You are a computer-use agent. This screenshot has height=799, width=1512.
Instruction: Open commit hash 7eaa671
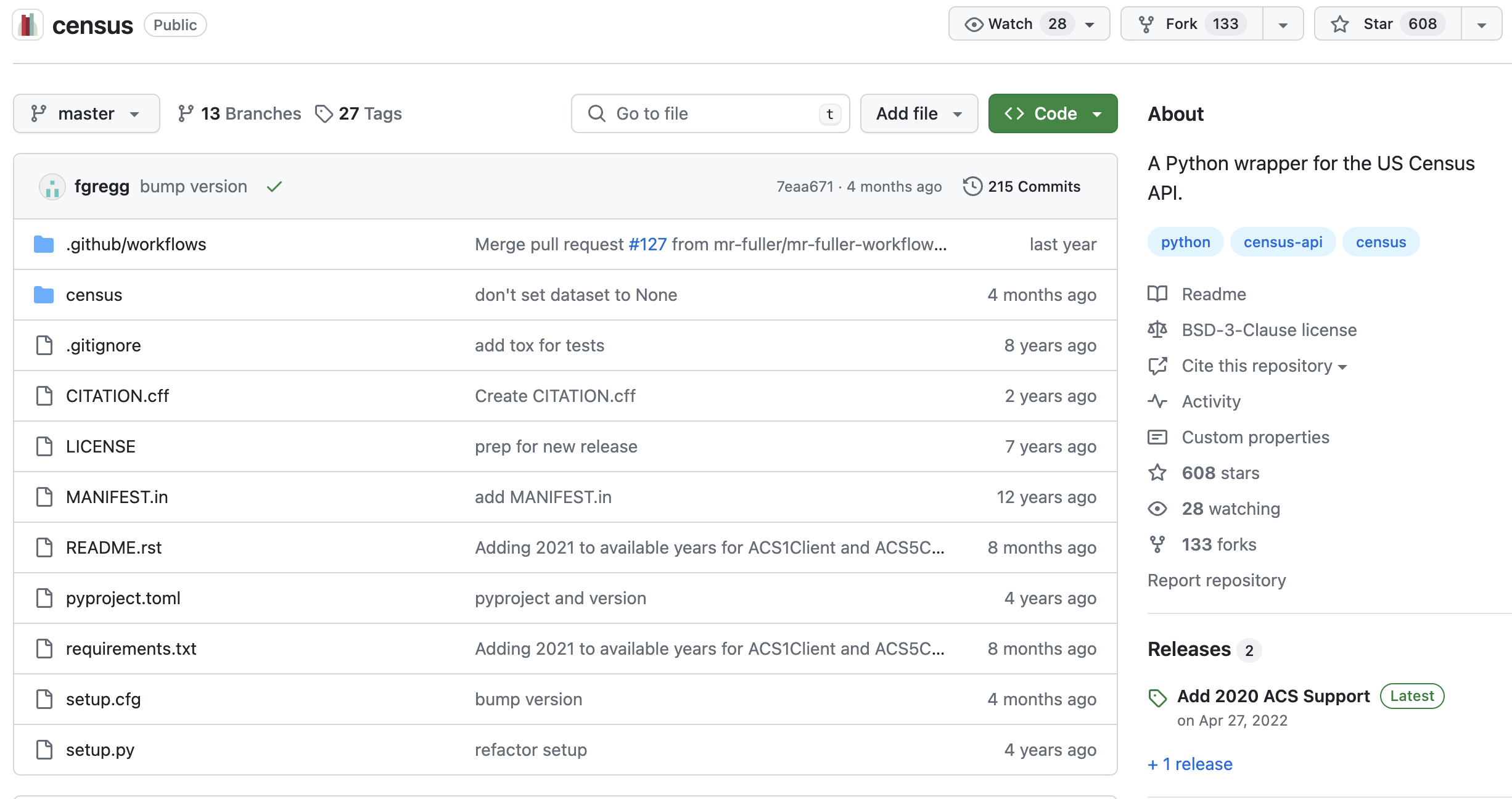pyautogui.click(x=804, y=186)
